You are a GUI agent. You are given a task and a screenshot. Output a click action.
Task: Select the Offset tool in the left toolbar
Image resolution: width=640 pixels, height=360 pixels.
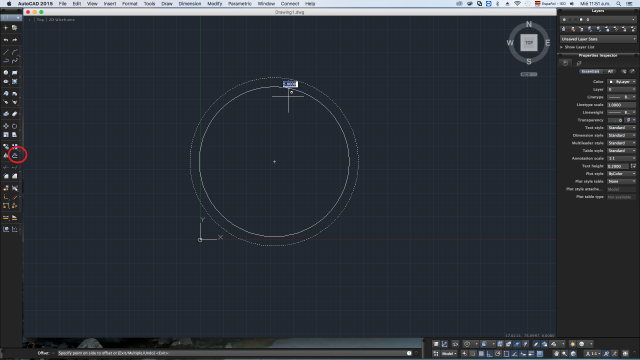15,156
